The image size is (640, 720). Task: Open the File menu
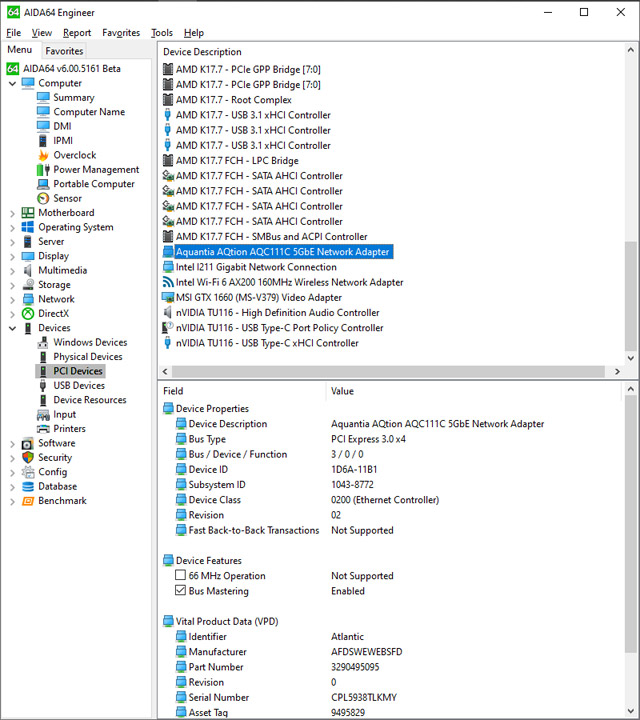click(x=13, y=33)
